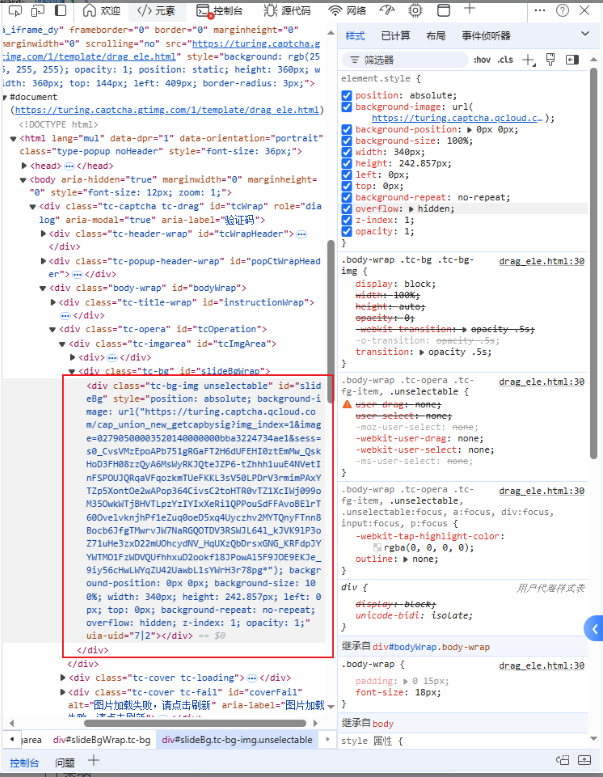Switch to the 布局 layout pane
The height and width of the screenshot is (777, 603).
(436, 36)
